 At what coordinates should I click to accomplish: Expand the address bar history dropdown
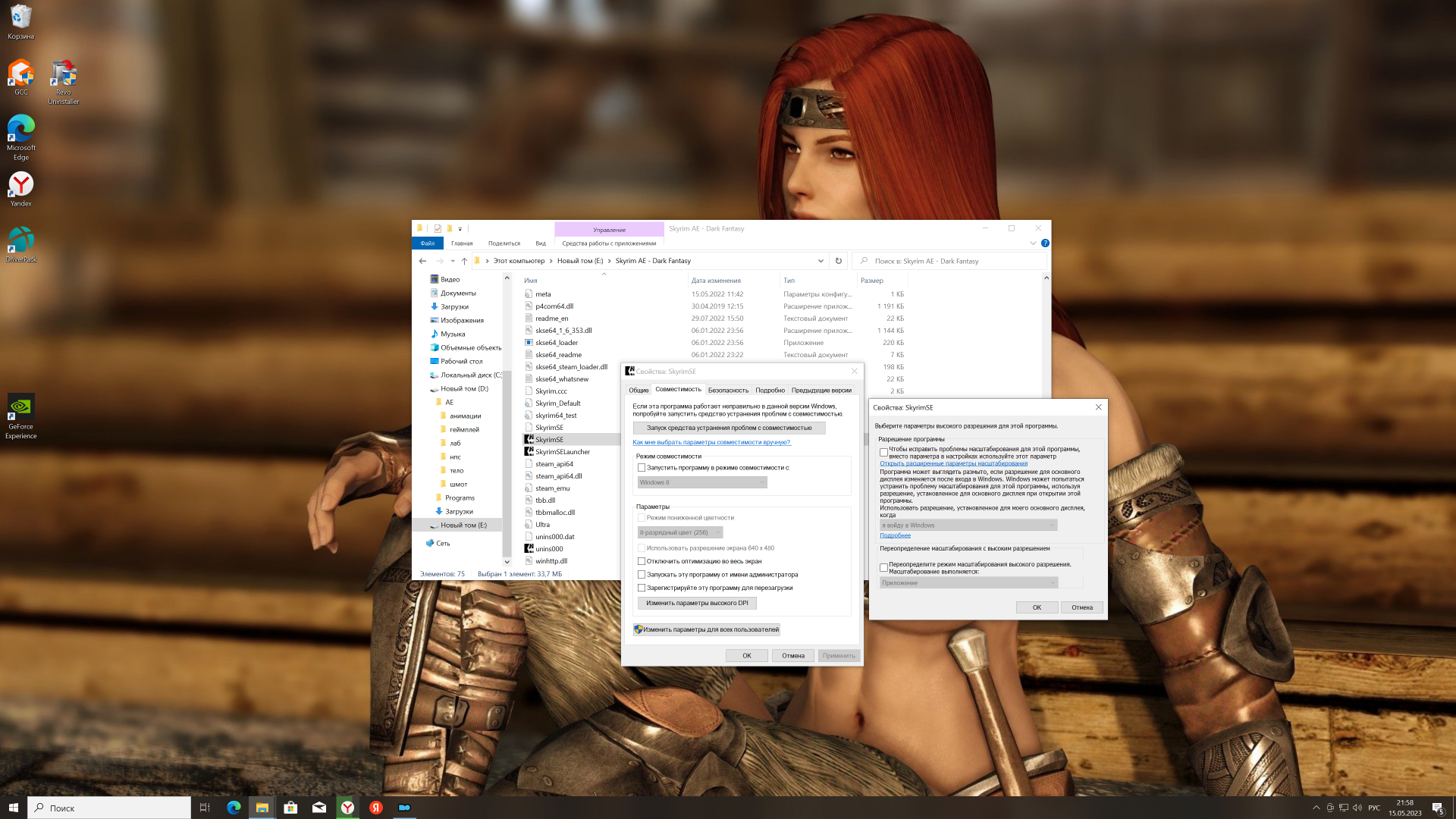821,261
